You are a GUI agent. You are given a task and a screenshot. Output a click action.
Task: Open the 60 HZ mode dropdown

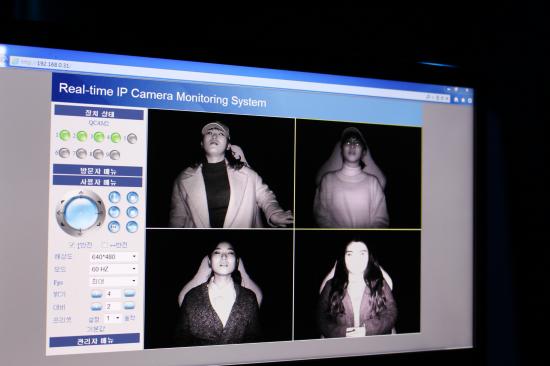click(x=113, y=269)
